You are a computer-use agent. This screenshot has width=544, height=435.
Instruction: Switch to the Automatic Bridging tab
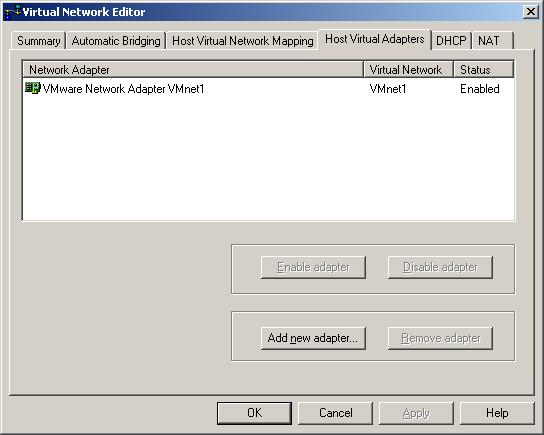(116, 41)
